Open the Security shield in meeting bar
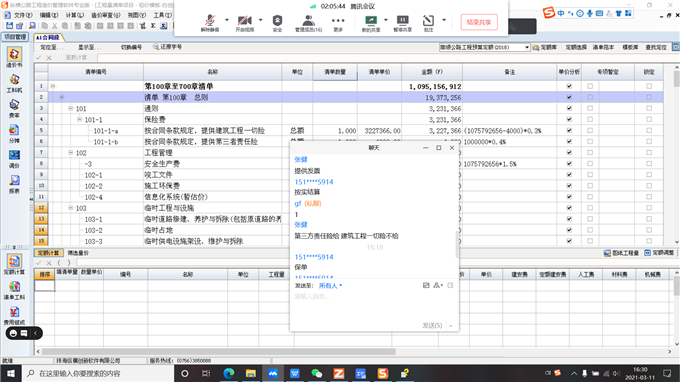The image size is (680, 382). (278, 23)
